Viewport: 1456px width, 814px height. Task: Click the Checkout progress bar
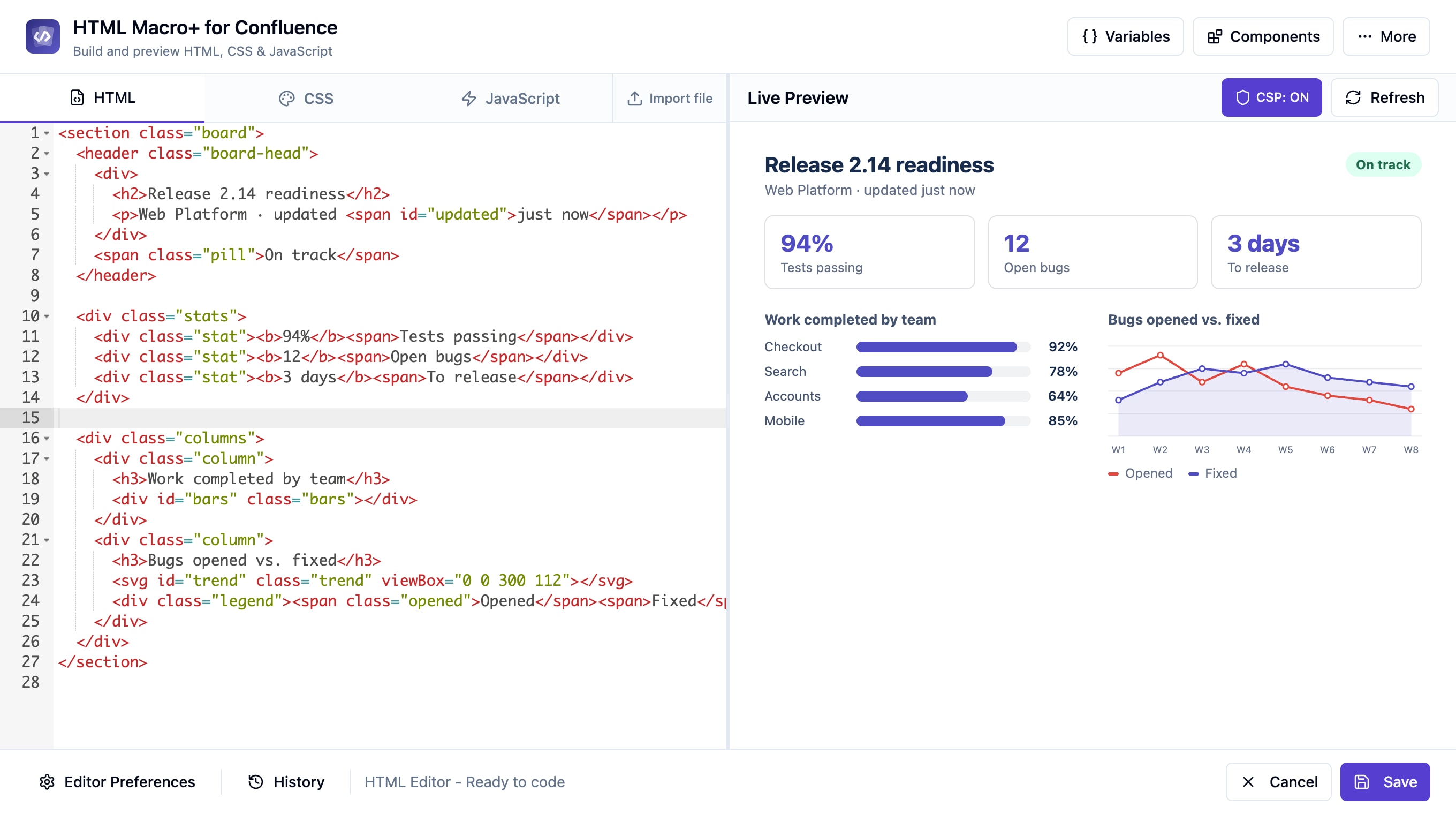[943, 346]
